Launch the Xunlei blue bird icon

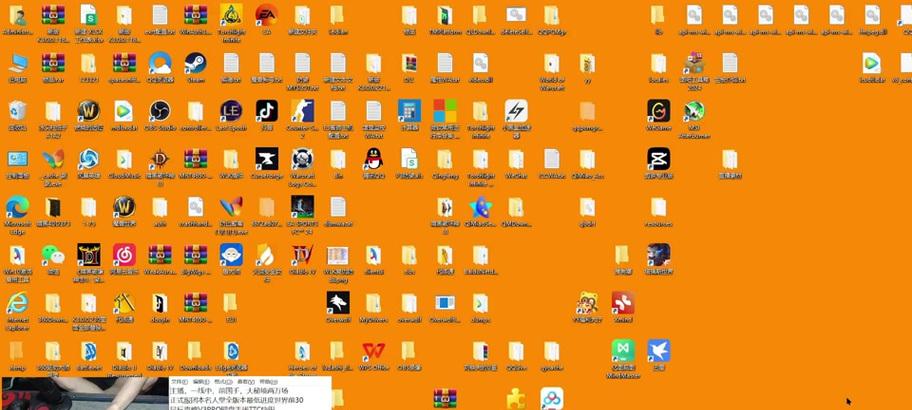(658, 351)
